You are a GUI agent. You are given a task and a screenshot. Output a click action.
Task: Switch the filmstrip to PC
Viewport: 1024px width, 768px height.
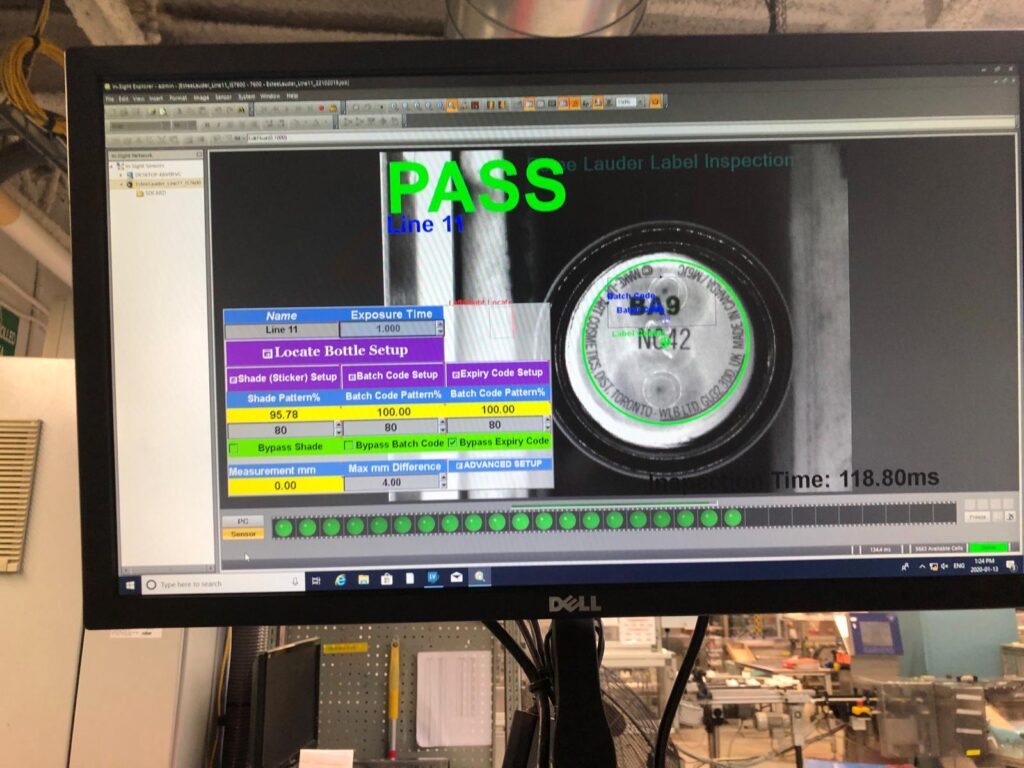(243, 521)
